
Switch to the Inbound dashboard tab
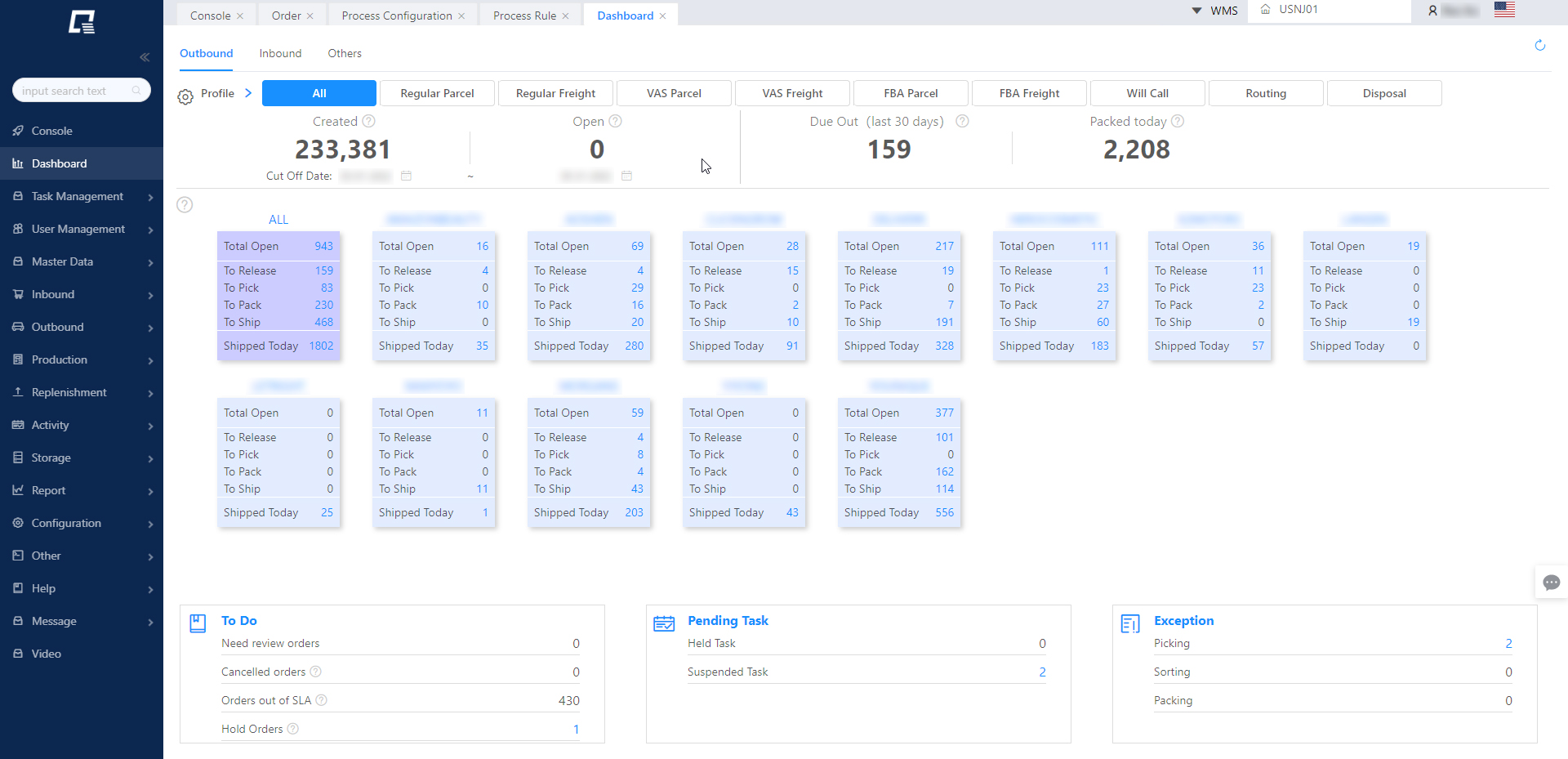tap(280, 53)
